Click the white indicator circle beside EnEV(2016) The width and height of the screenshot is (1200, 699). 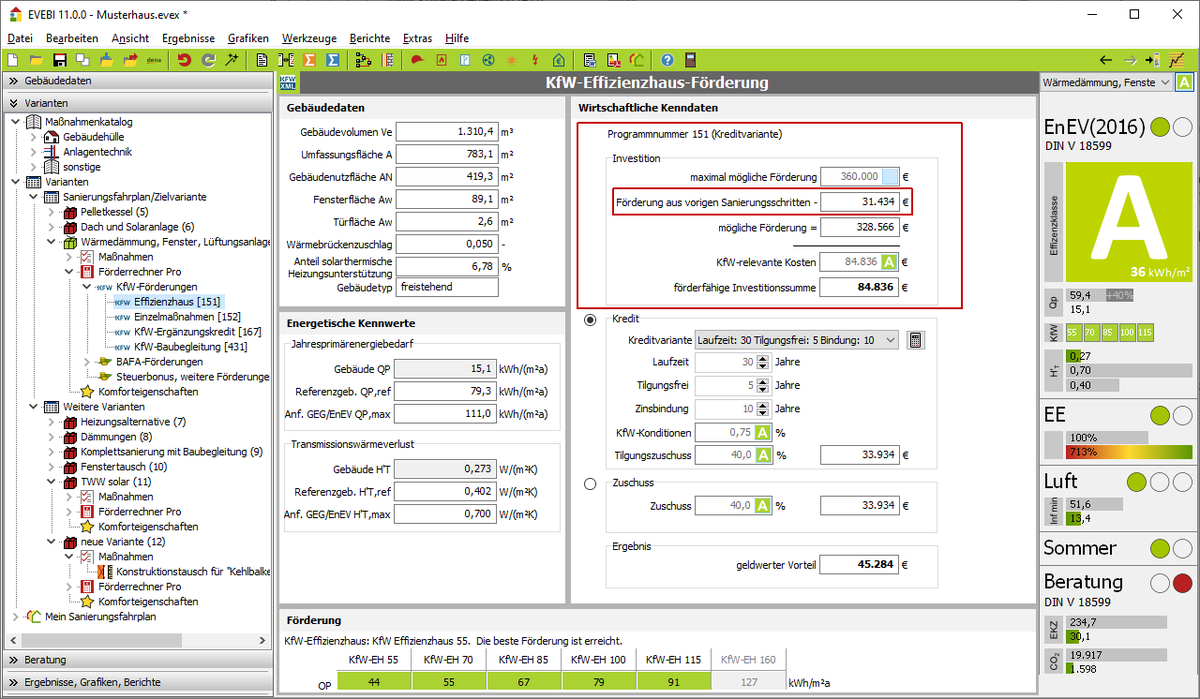pos(1182,127)
